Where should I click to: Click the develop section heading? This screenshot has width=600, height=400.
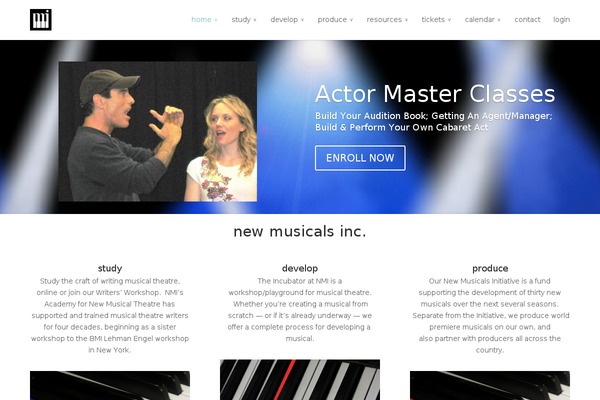point(300,268)
